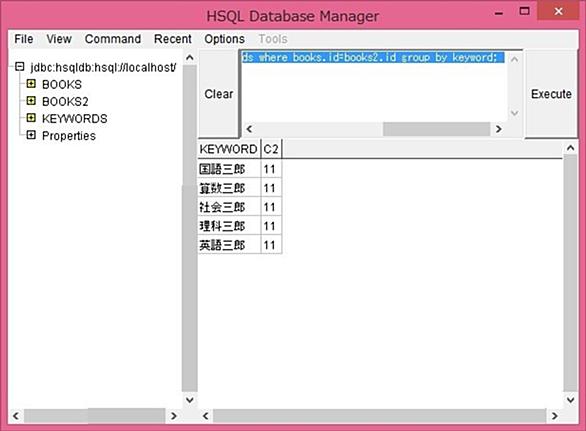Click query area scroll-down arrow
Screen dimensions: 586x431
[515, 113]
